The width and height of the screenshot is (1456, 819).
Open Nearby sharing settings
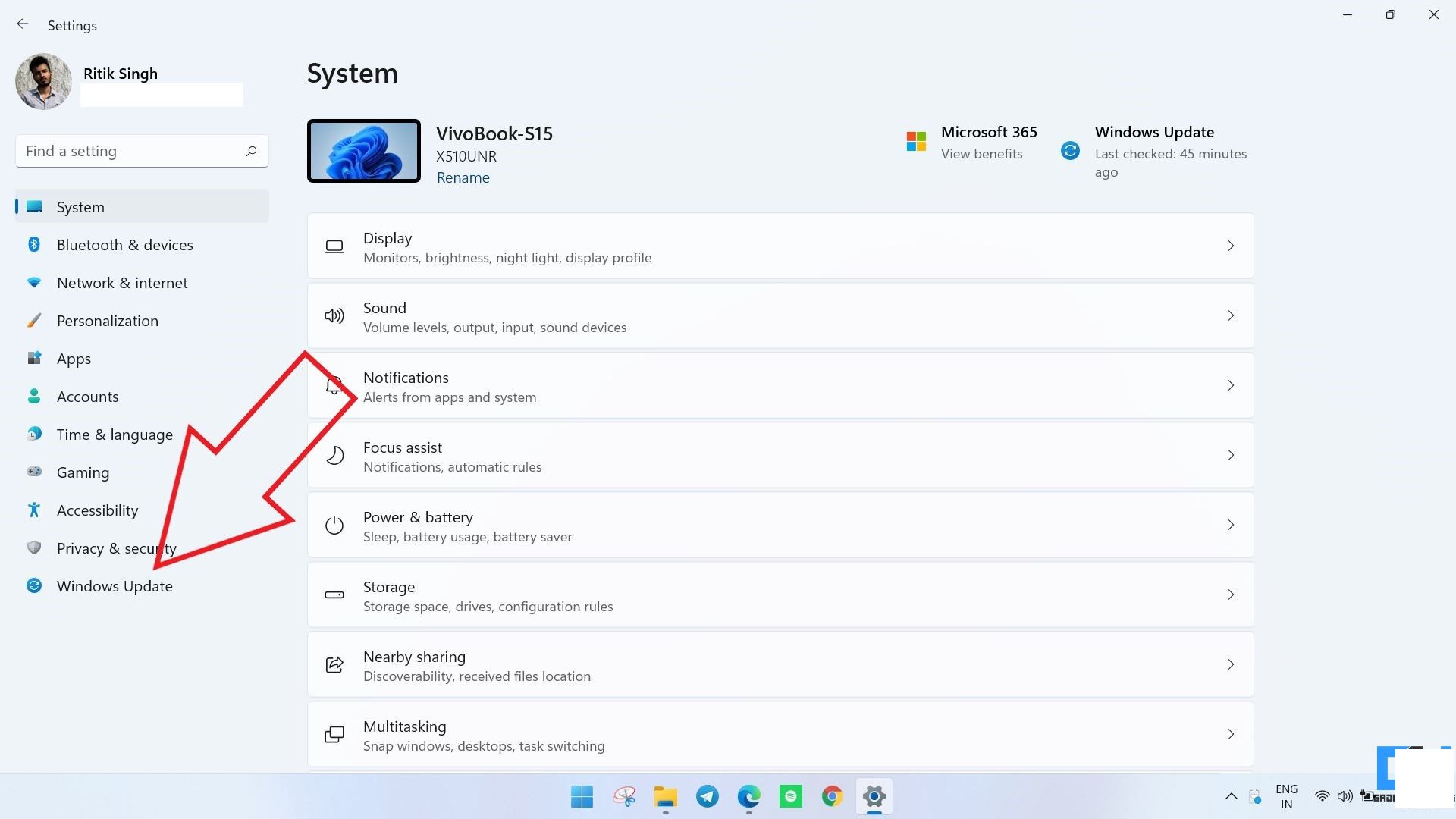[779, 664]
